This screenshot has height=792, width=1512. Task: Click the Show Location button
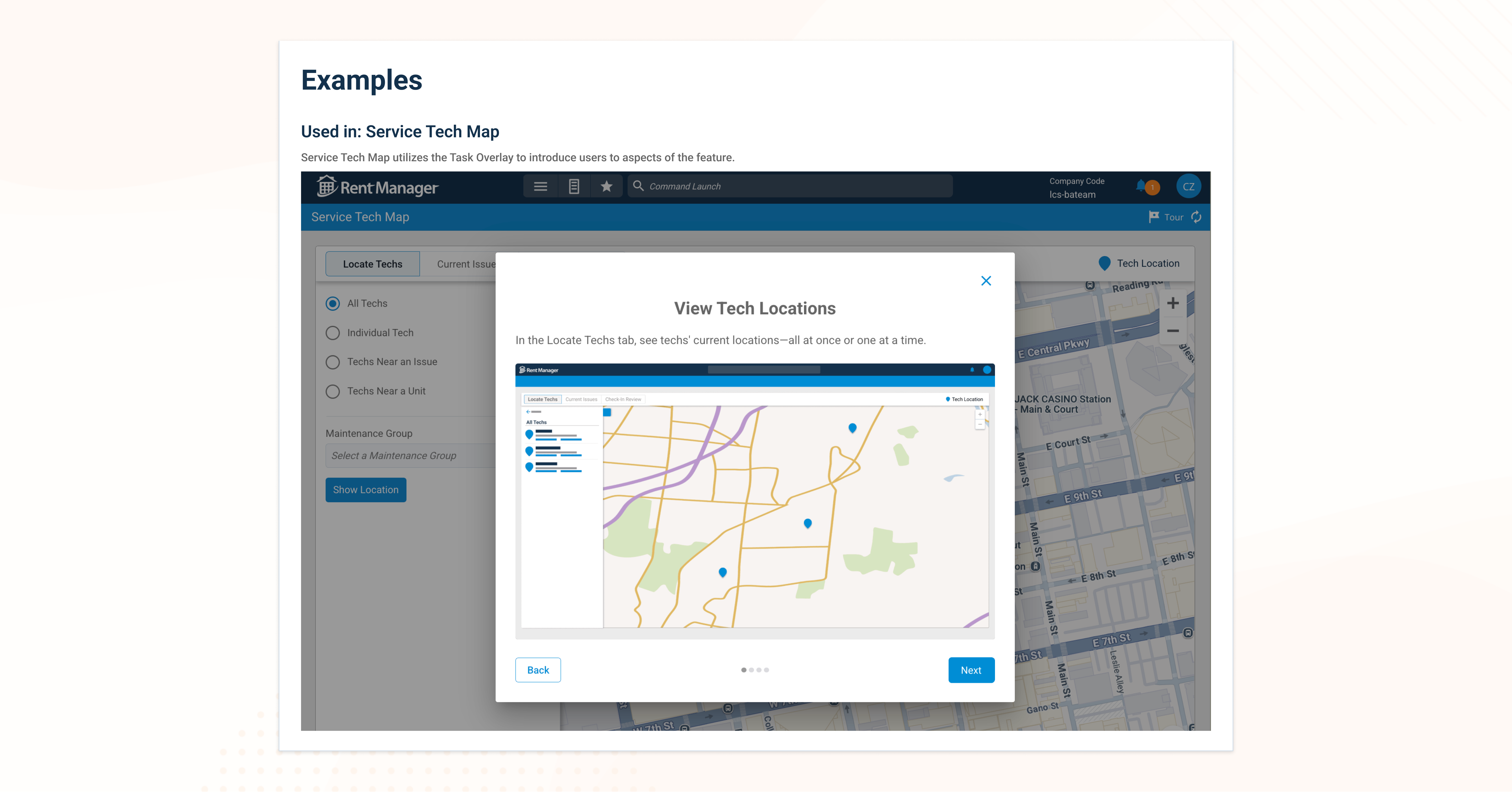click(x=366, y=490)
